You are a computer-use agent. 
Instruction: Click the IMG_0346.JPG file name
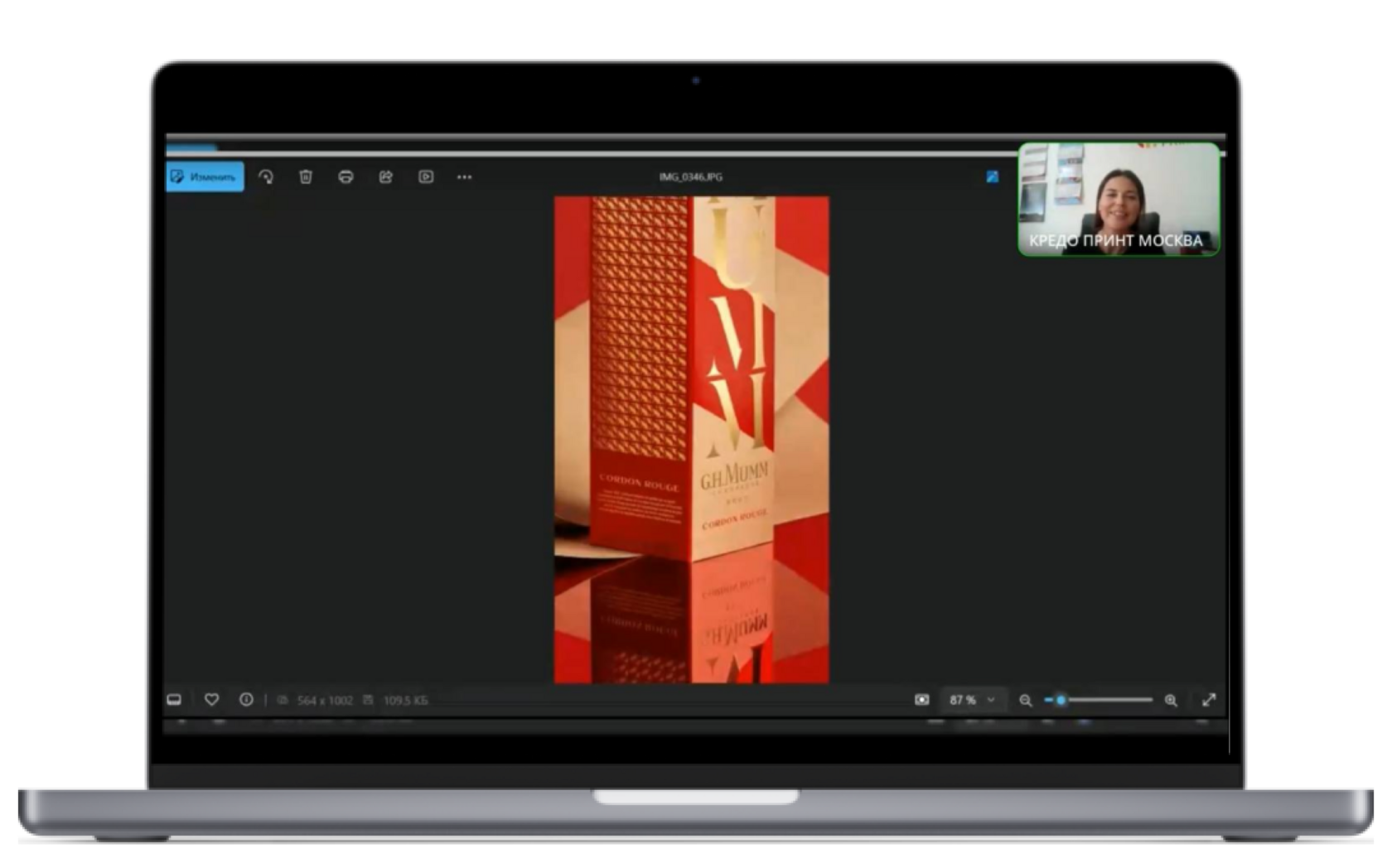691,176
